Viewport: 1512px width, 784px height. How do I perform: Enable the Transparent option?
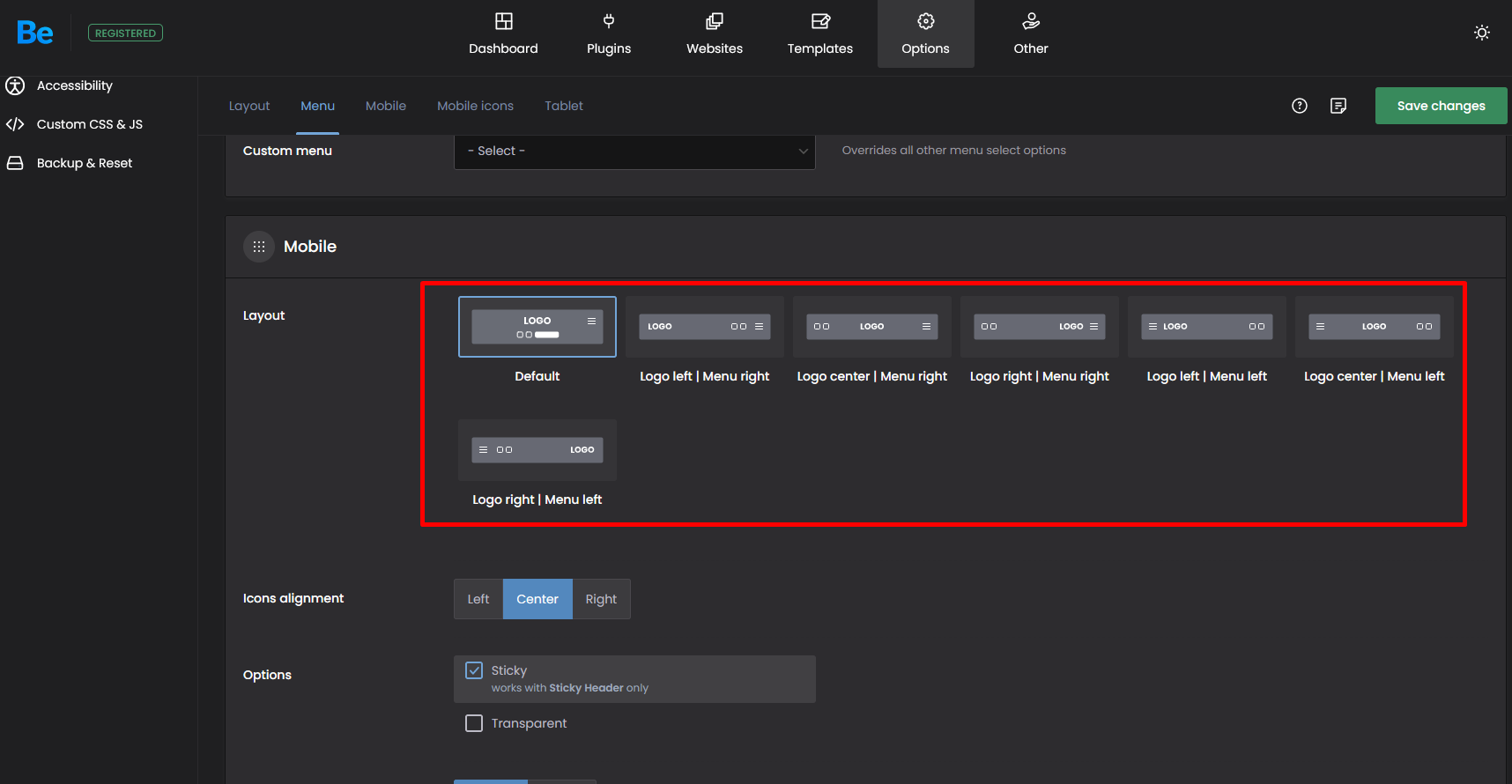474,723
